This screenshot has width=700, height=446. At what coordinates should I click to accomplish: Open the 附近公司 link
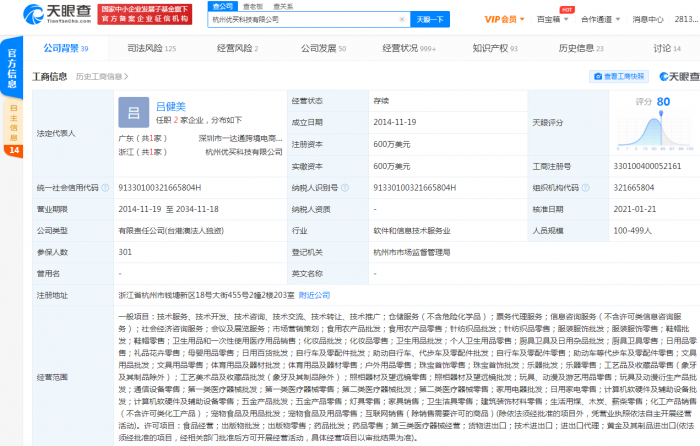[x=315, y=295]
